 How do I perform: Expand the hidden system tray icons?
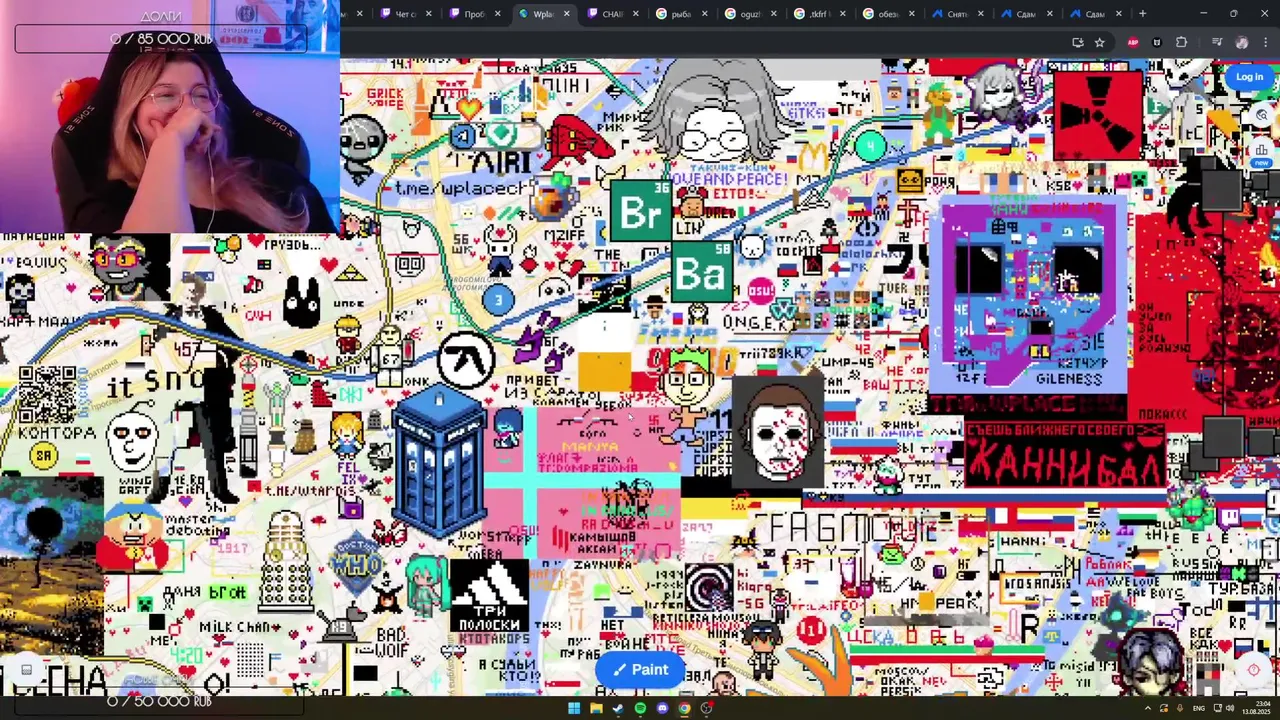pyautogui.click(x=1147, y=708)
